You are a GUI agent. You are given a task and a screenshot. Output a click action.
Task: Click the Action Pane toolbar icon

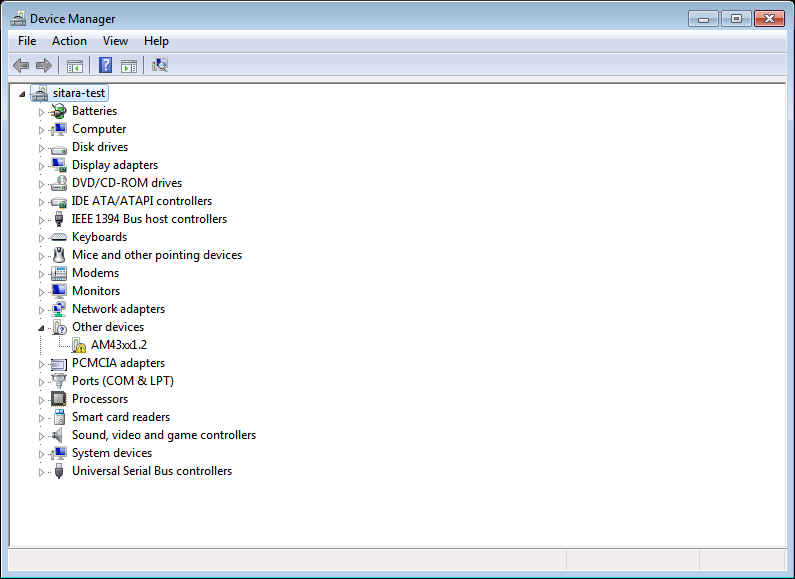tap(129, 65)
